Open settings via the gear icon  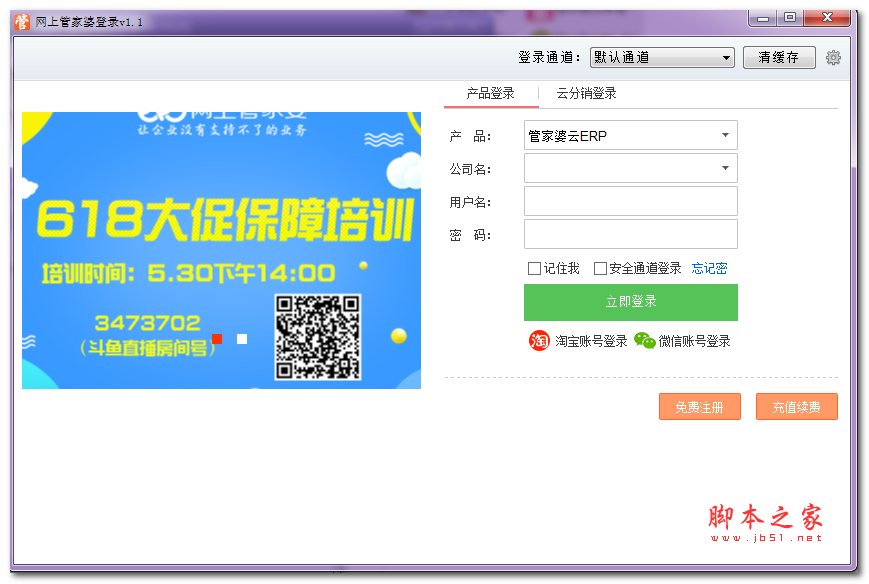[833, 58]
